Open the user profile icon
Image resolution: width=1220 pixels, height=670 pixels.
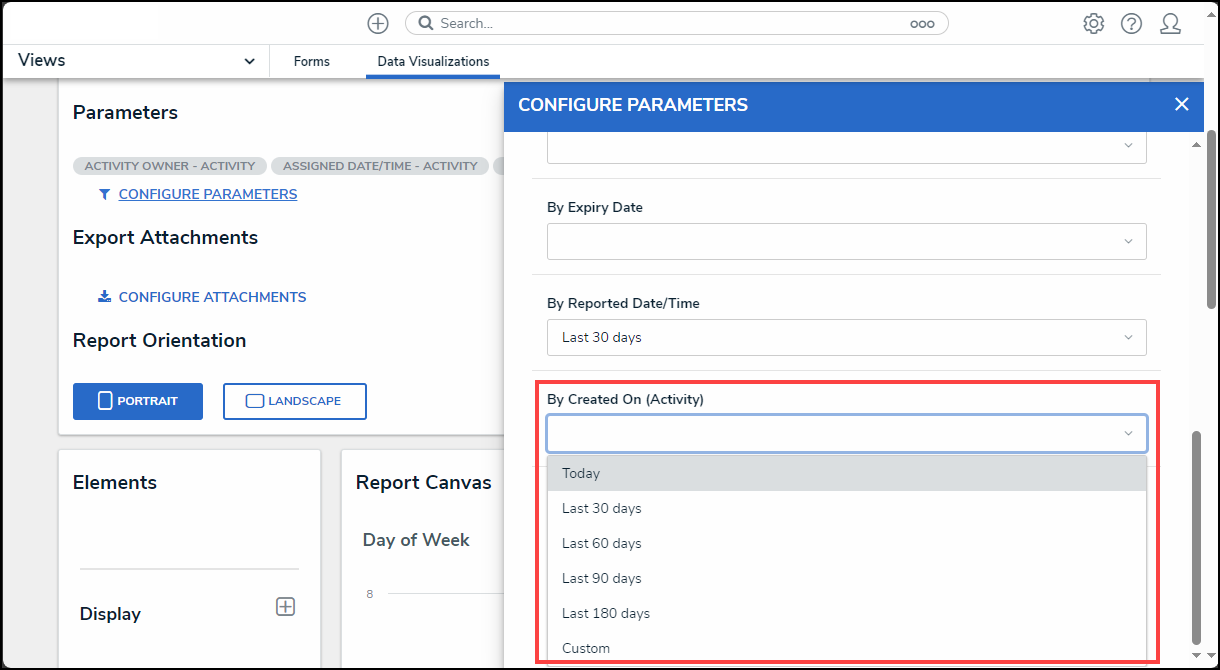[x=1170, y=23]
